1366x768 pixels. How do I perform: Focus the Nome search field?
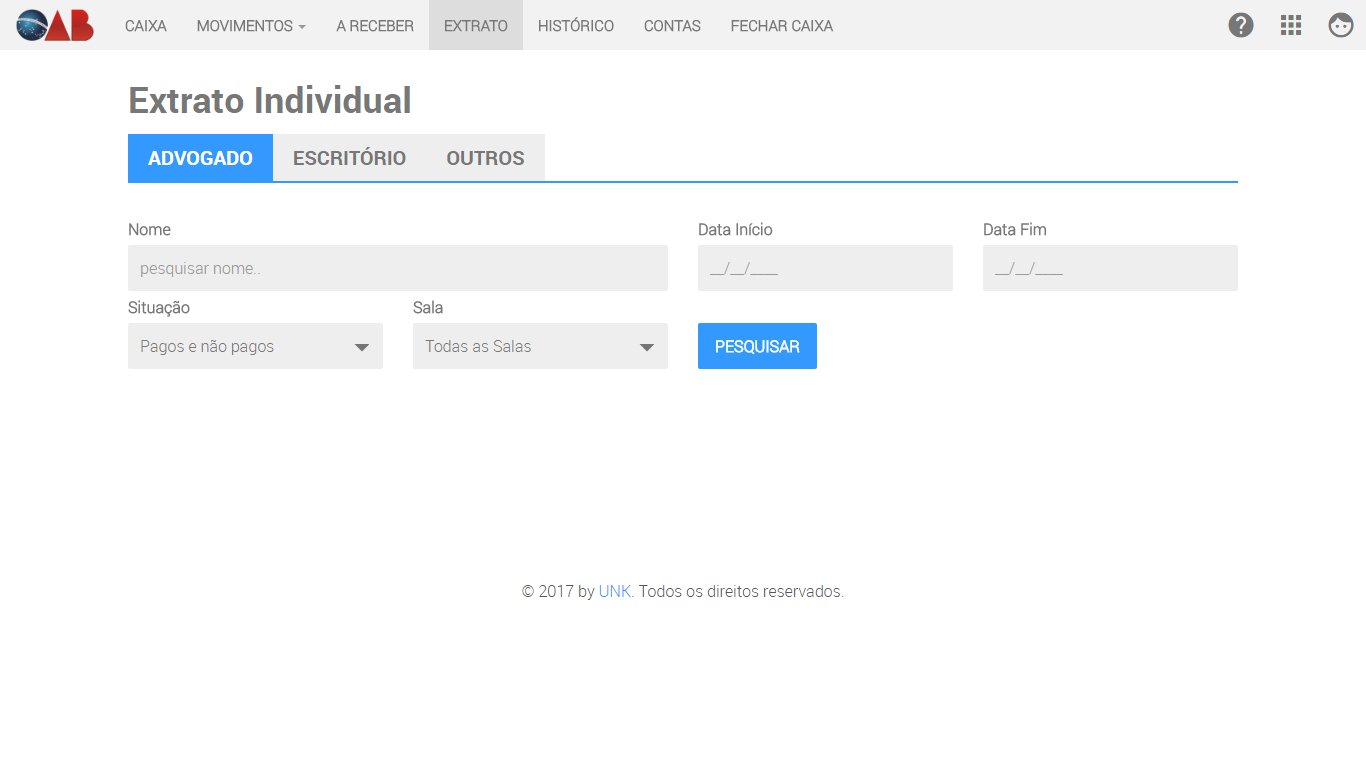coord(398,268)
